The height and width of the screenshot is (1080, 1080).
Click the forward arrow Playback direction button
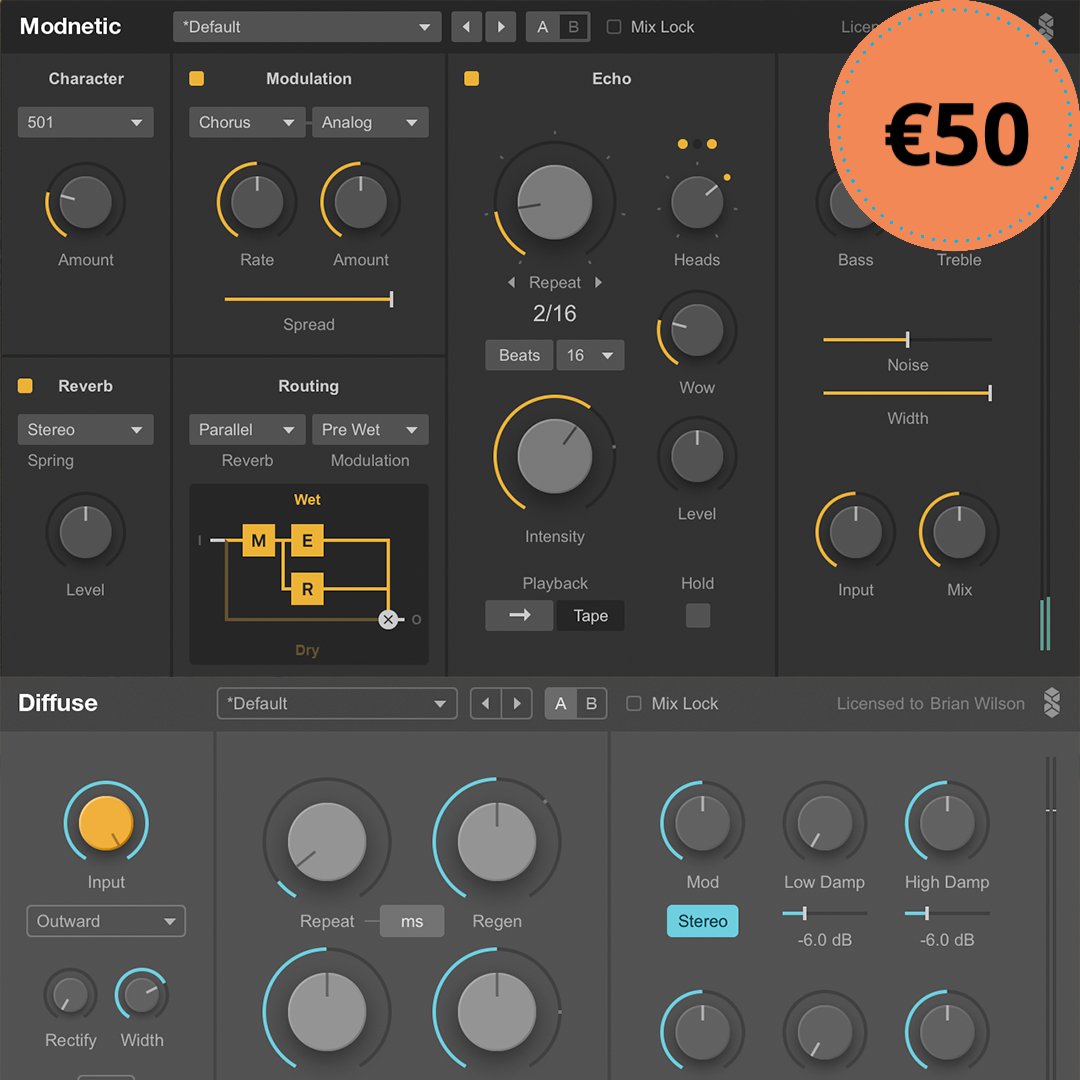(x=519, y=615)
